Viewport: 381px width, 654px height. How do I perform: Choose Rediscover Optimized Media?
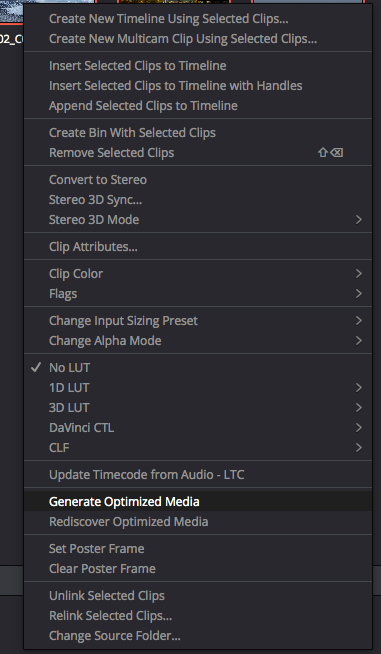pos(198,521)
